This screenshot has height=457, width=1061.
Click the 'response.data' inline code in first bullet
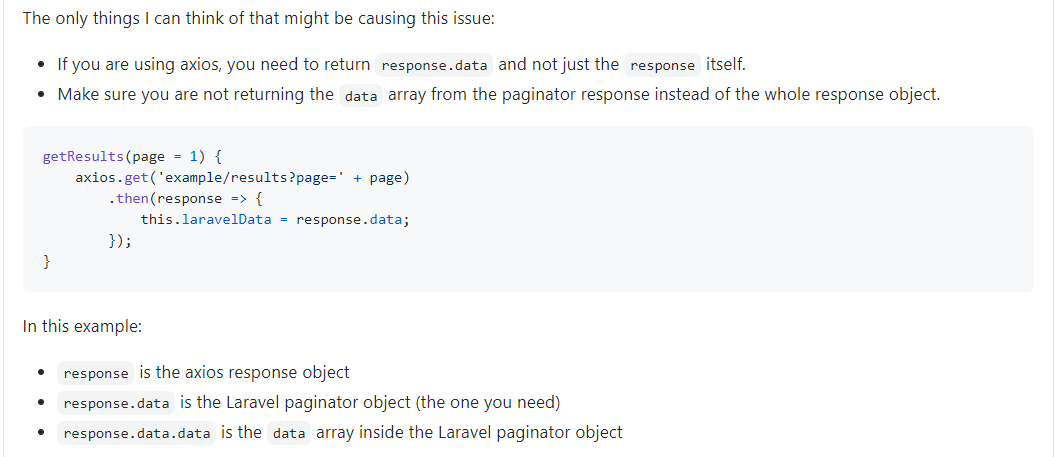click(434, 65)
